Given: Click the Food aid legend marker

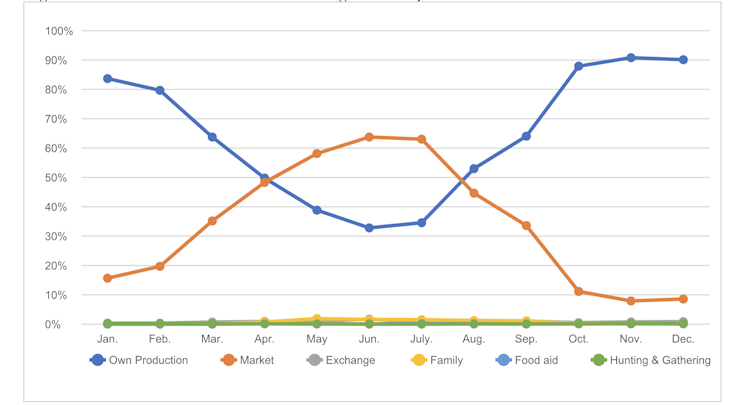Looking at the screenshot, I should pyautogui.click(x=503, y=360).
